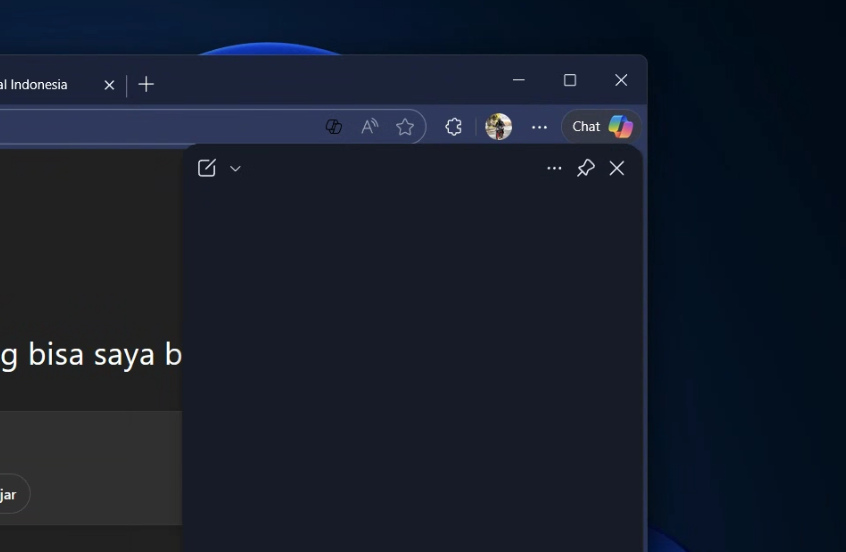Maximize the browser window
The height and width of the screenshot is (552, 846).
(x=570, y=80)
